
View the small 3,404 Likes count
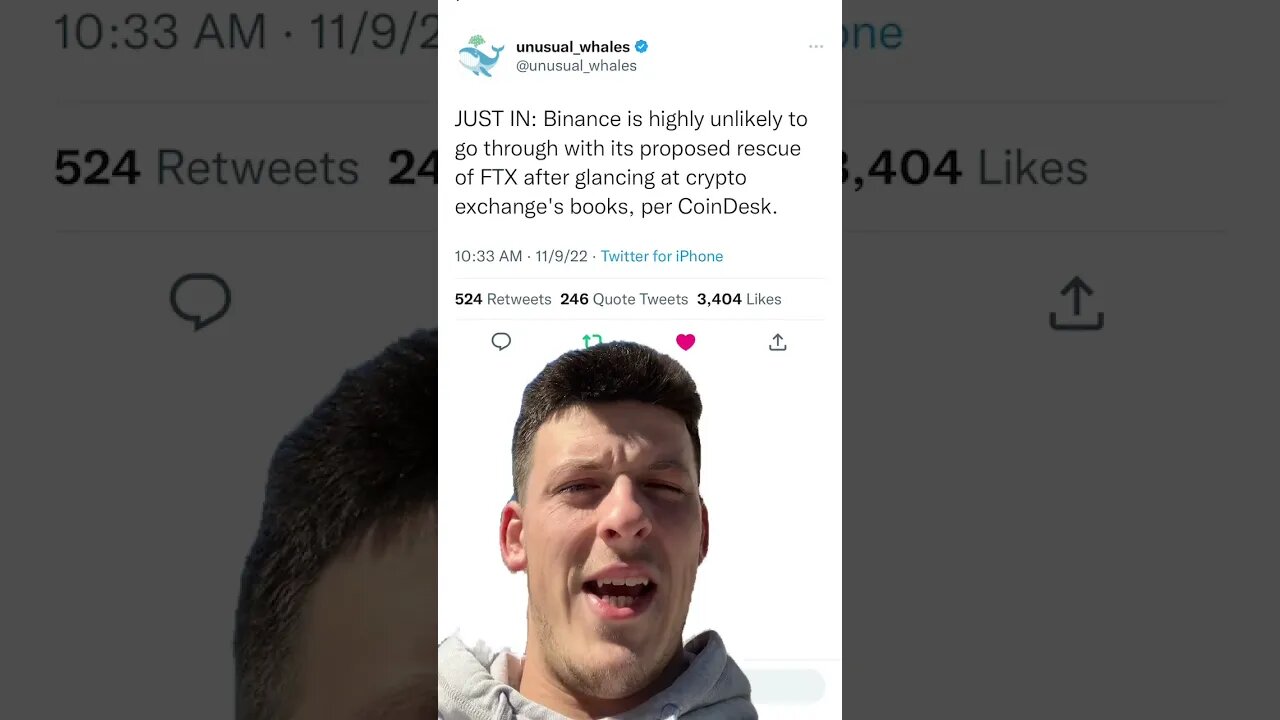point(739,299)
